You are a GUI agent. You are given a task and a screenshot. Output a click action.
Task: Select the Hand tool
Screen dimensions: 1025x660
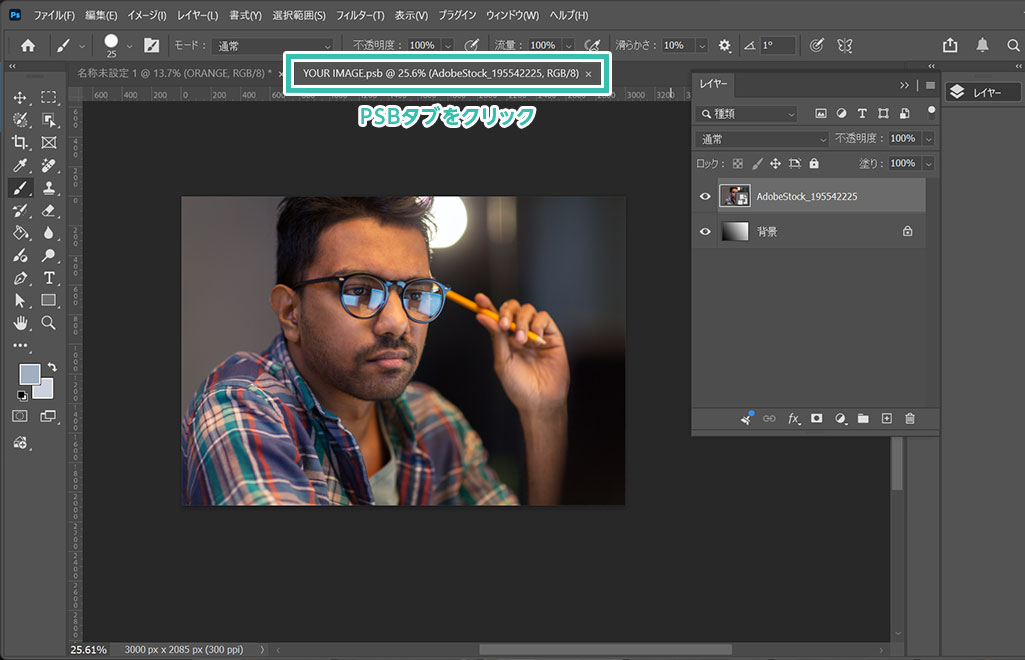click(20, 323)
